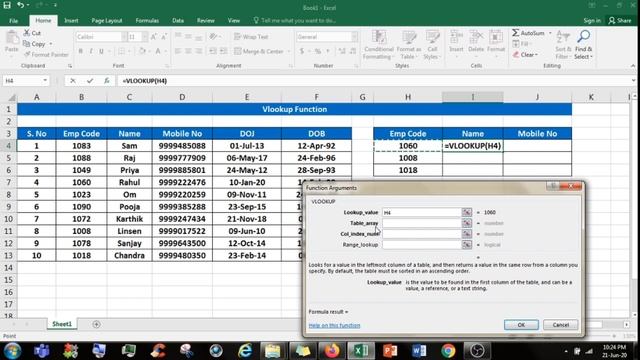Viewport: 640px width, 360px height.
Task: Open Find & Select magnifier menu
Action: [583, 45]
